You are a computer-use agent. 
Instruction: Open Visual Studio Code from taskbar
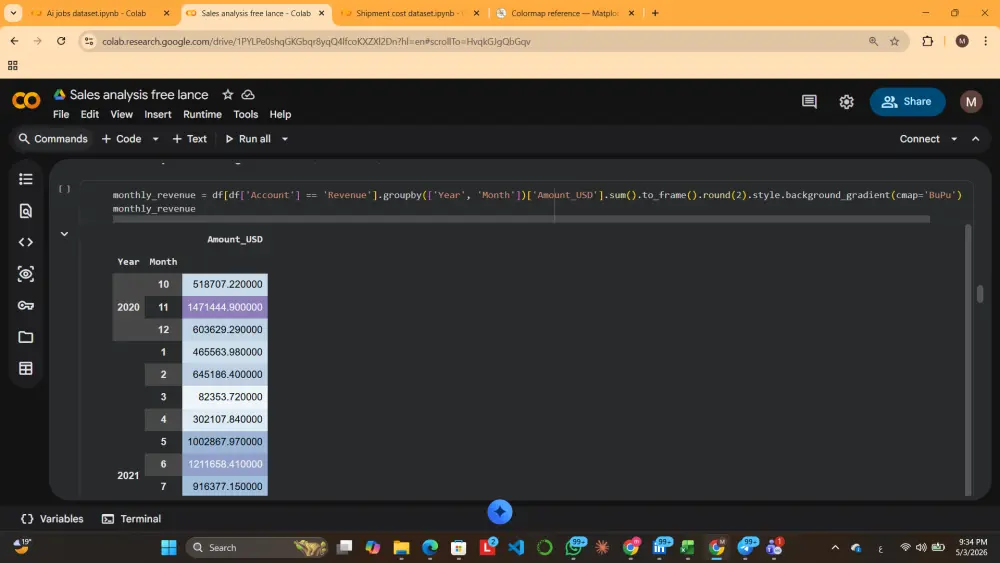pos(516,547)
